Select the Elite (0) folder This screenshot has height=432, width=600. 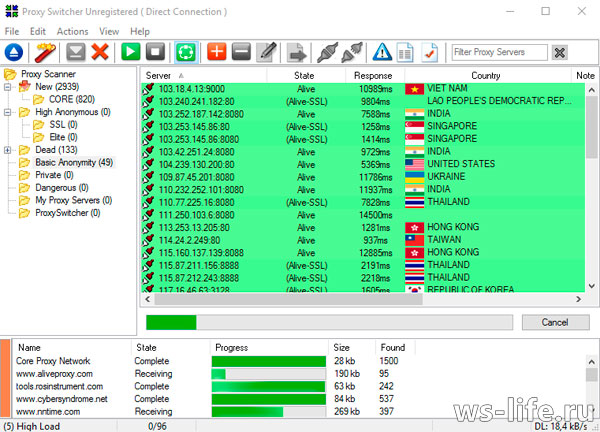point(63,137)
